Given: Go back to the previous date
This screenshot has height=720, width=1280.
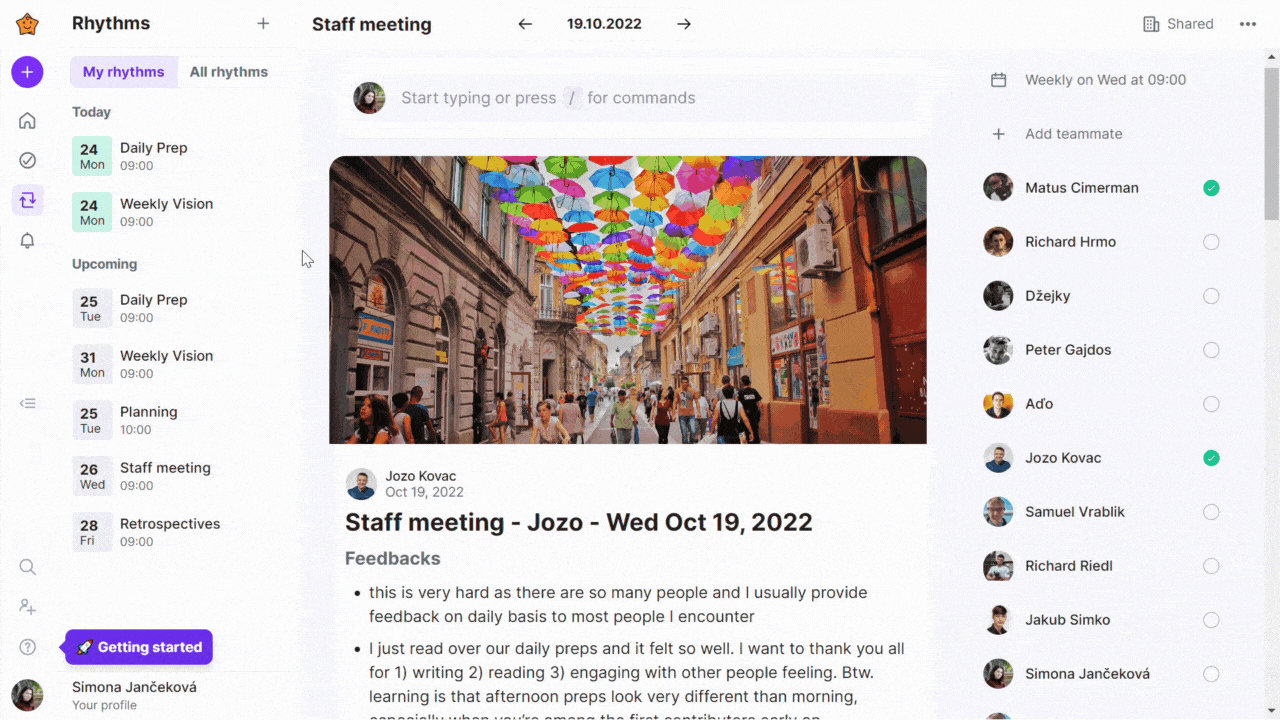Looking at the screenshot, I should (x=524, y=23).
